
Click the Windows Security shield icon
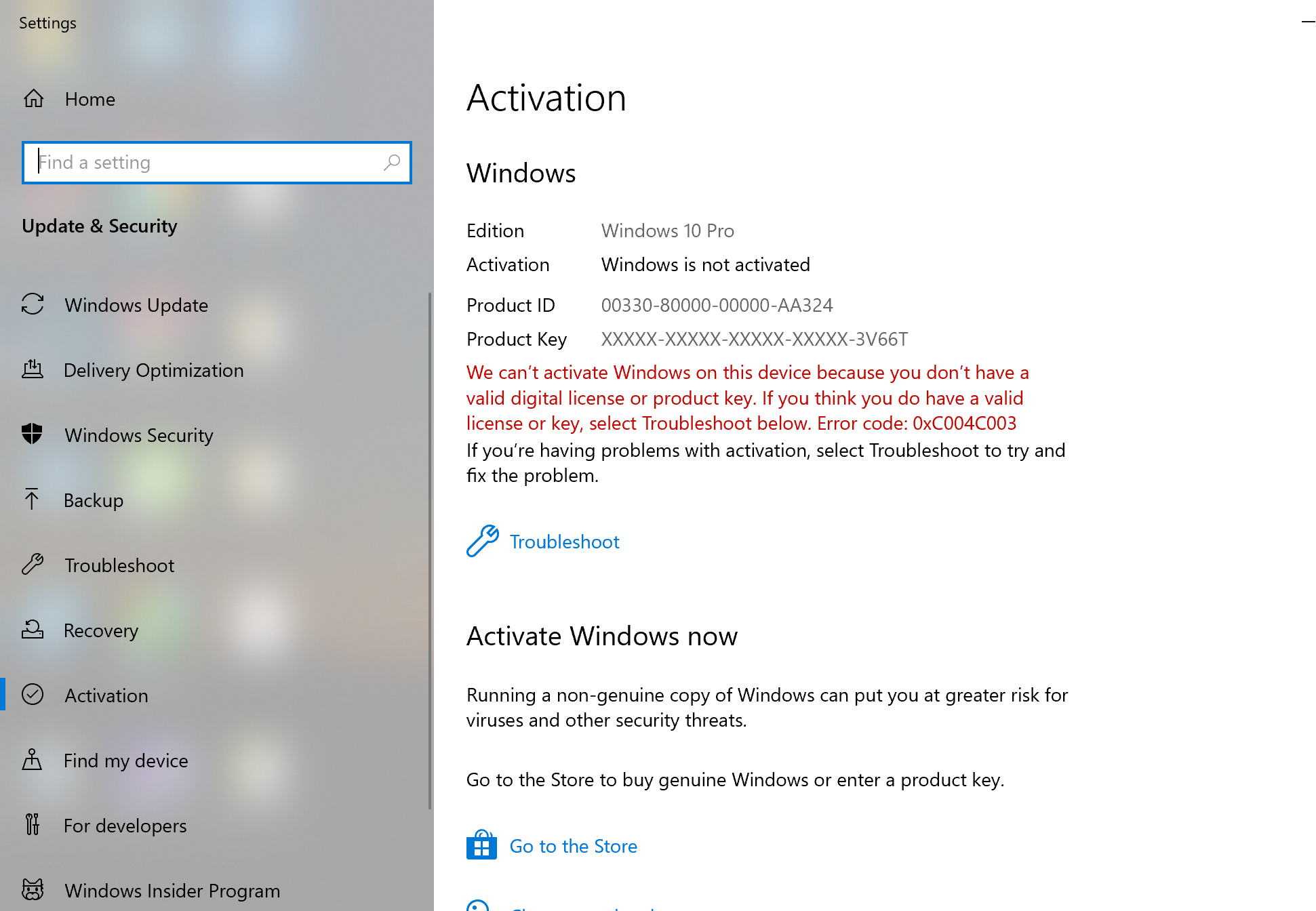(x=33, y=434)
